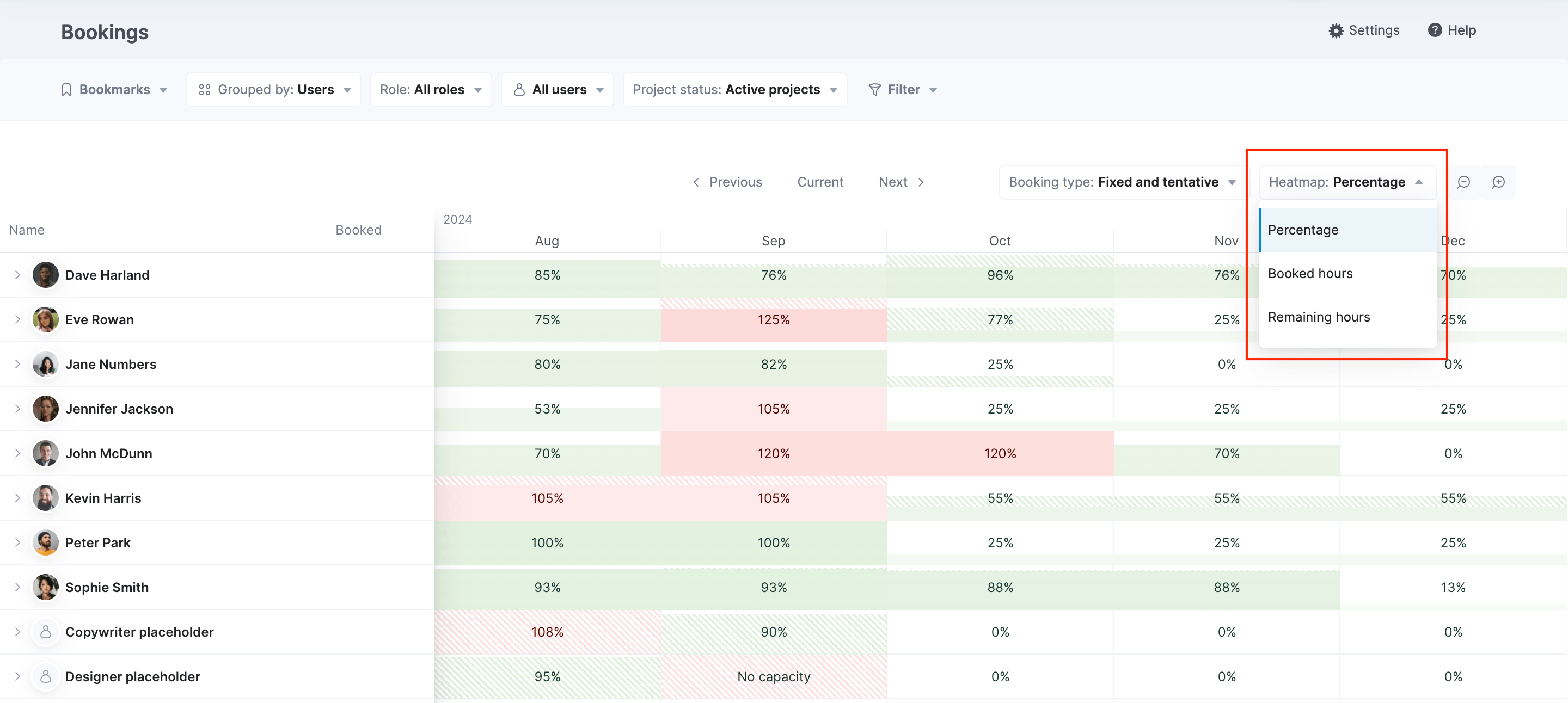Screen dimensions: 1568x703
Task: Click Jane Numbers' 82% September cell
Action: coord(774,364)
